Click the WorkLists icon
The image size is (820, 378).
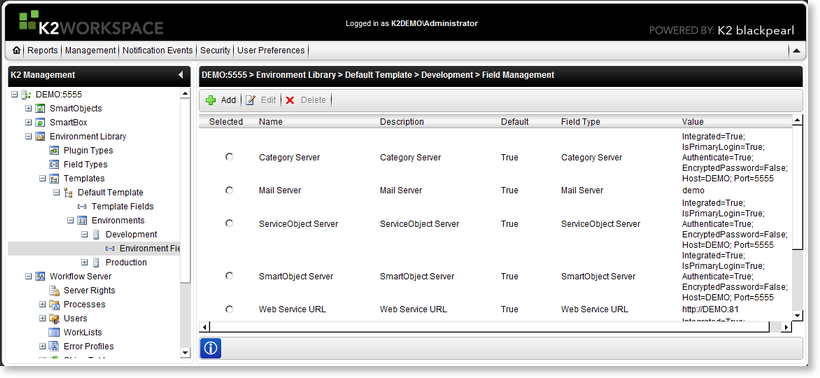point(54,333)
